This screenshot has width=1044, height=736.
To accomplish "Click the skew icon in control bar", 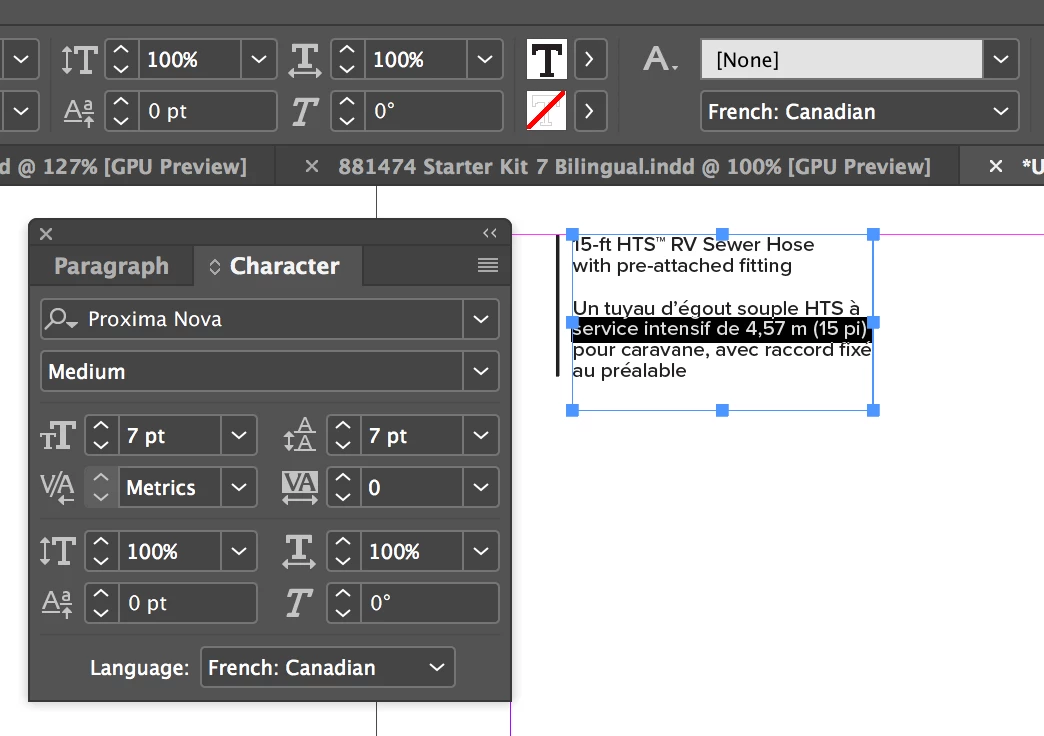I will click(x=304, y=111).
